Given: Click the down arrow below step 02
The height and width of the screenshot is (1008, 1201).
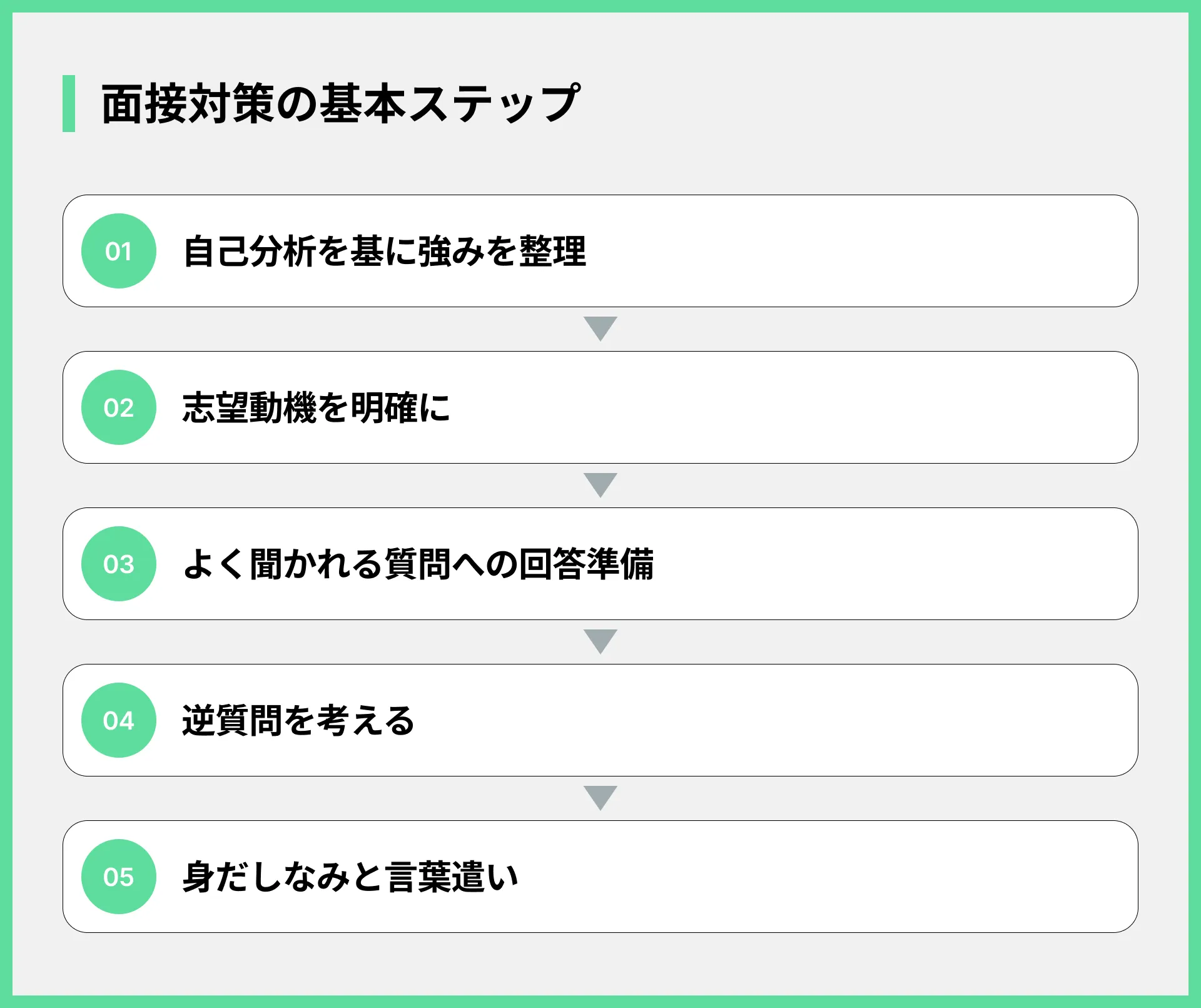Looking at the screenshot, I should pos(600,485).
